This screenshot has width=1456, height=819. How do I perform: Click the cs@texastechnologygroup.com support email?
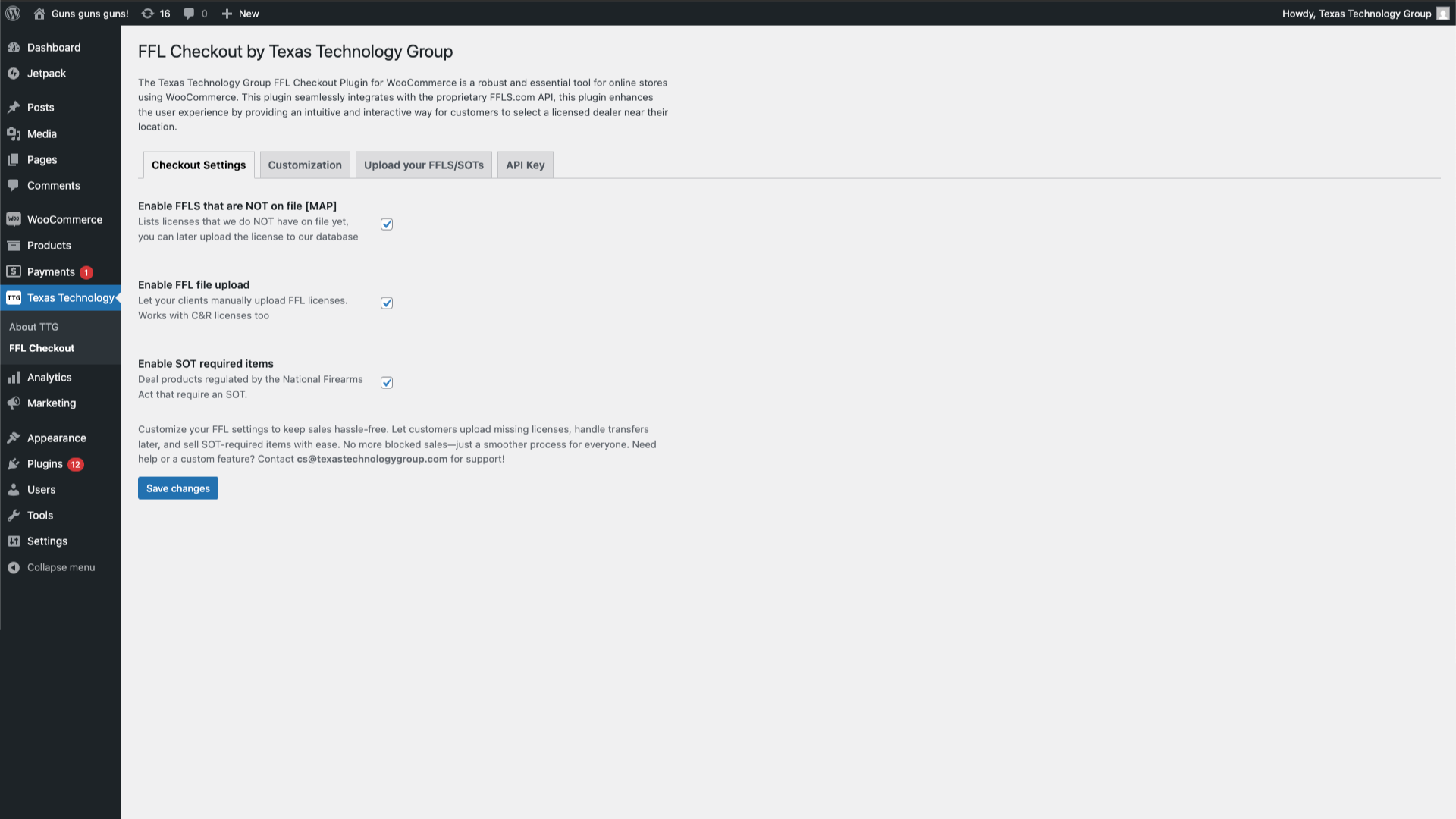(372, 459)
